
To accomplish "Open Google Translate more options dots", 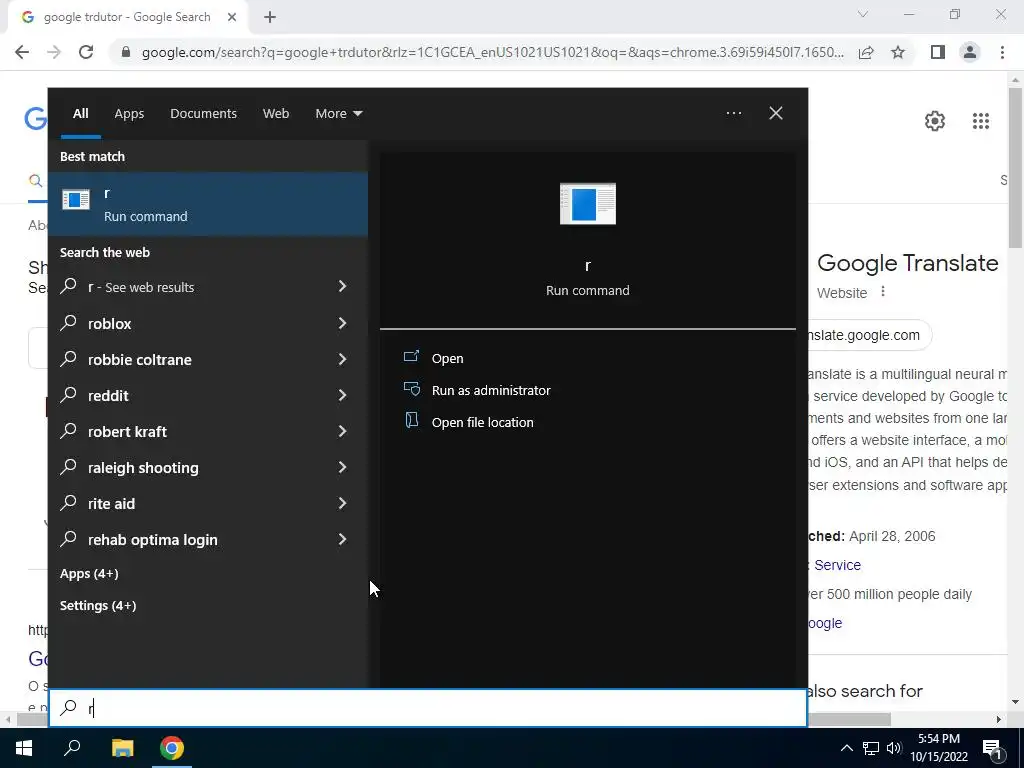I will [883, 291].
